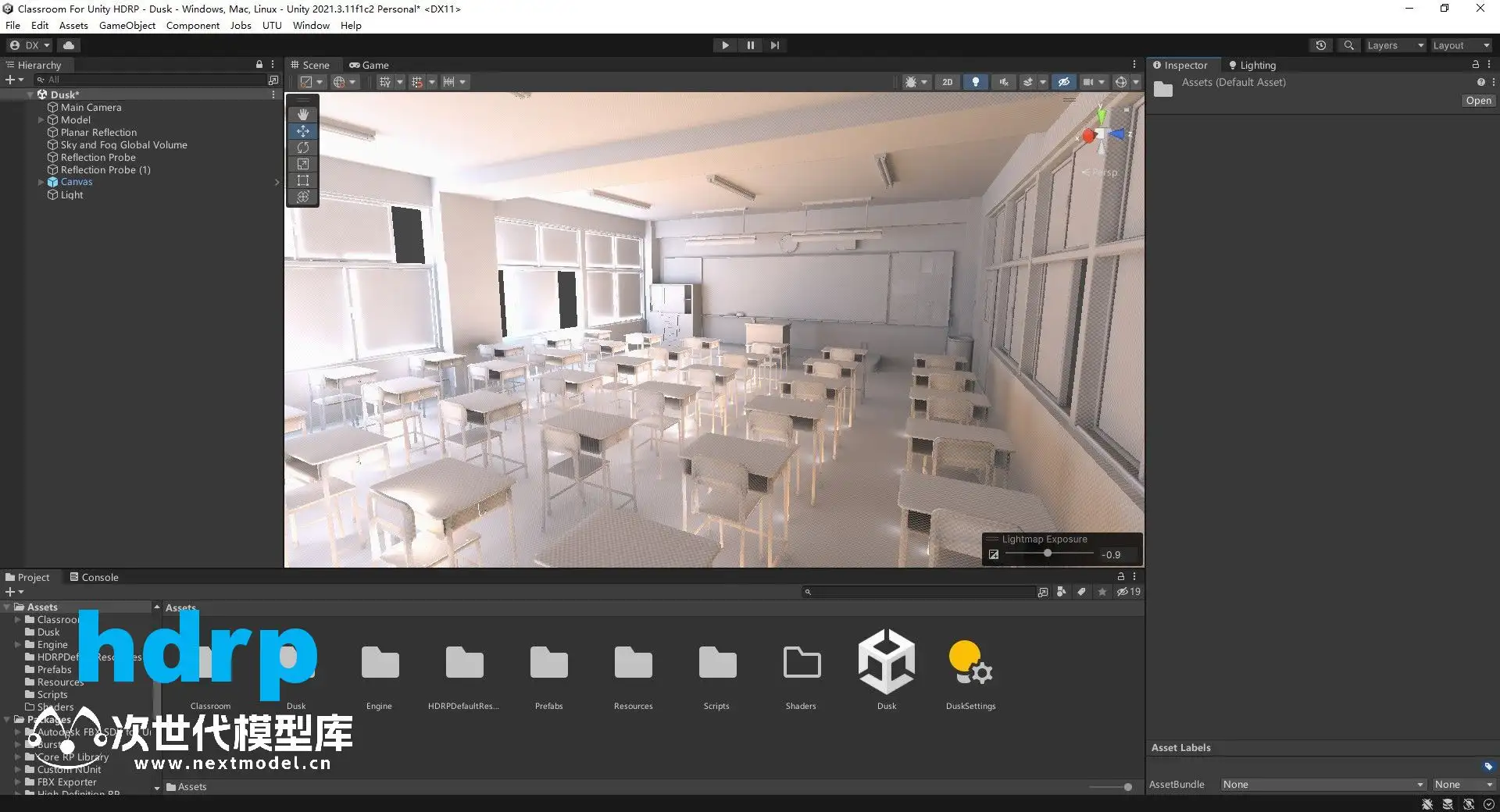
Task: Open the AssetBundle None dropdown
Action: [1322, 785]
